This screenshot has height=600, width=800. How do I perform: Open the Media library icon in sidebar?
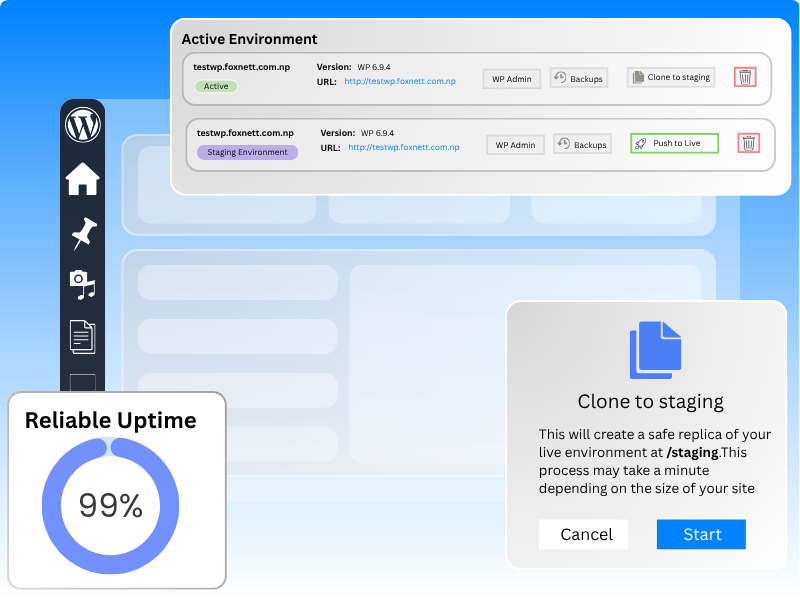[x=82, y=283]
